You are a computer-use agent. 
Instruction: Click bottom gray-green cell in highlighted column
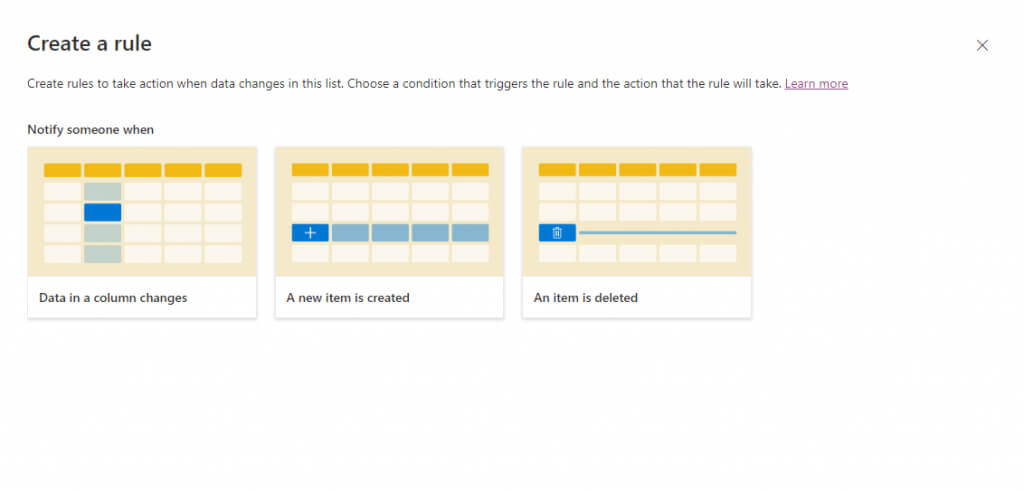point(103,254)
